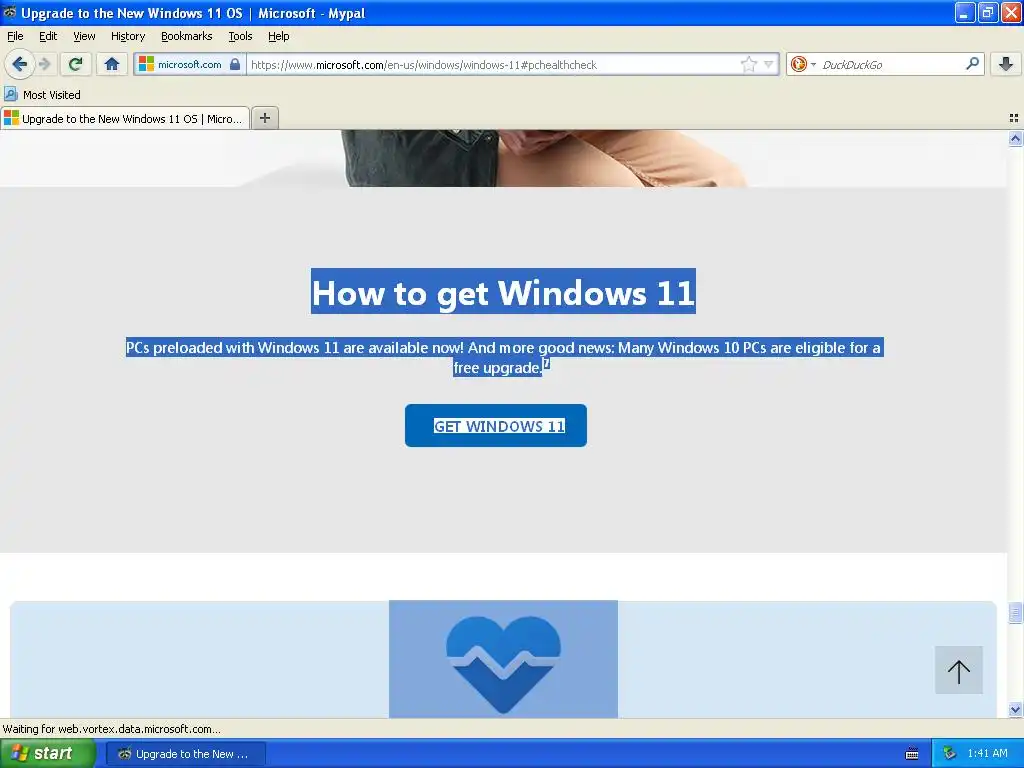Open the Bookmarks menu
The width and height of the screenshot is (1024, 768).
[x=187, y=36]
